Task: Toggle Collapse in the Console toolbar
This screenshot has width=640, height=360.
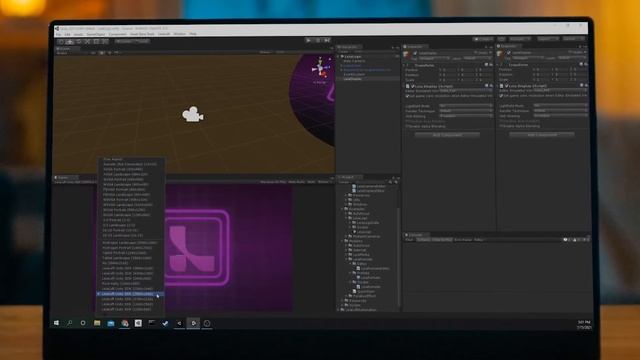Action: click(423, 240)
